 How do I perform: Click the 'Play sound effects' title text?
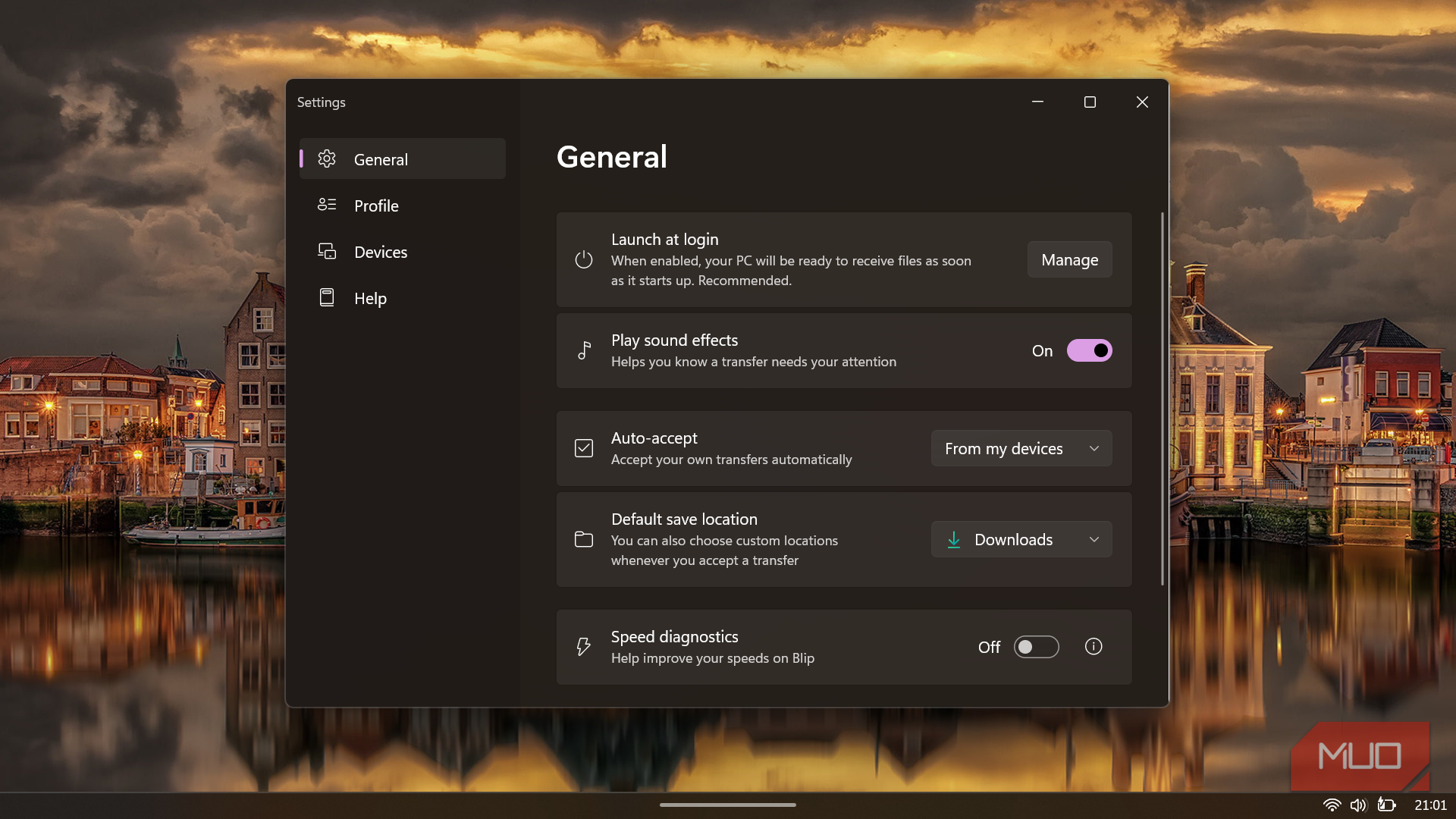click(674, 340)
